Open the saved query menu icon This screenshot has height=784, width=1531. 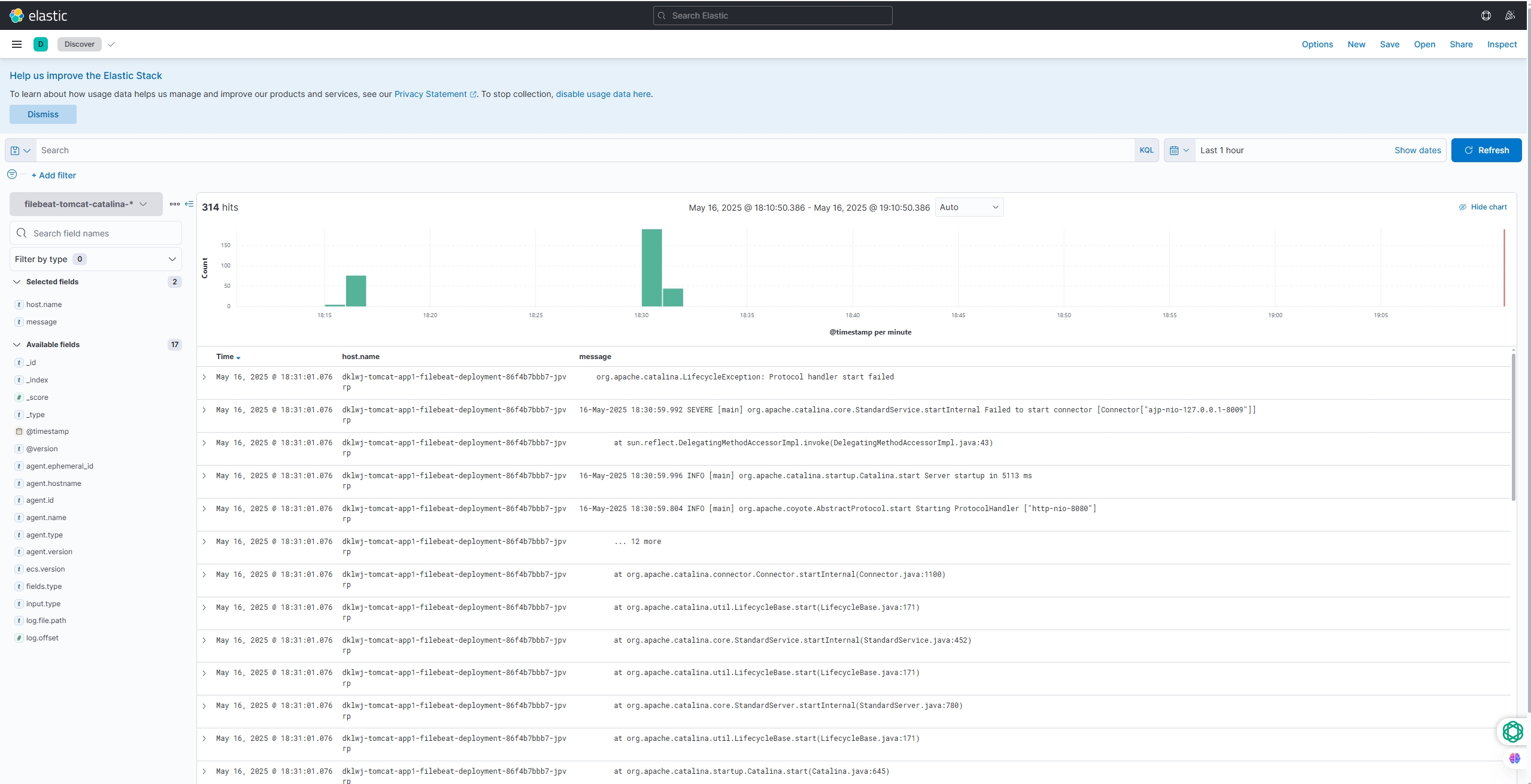click(20, 150)
